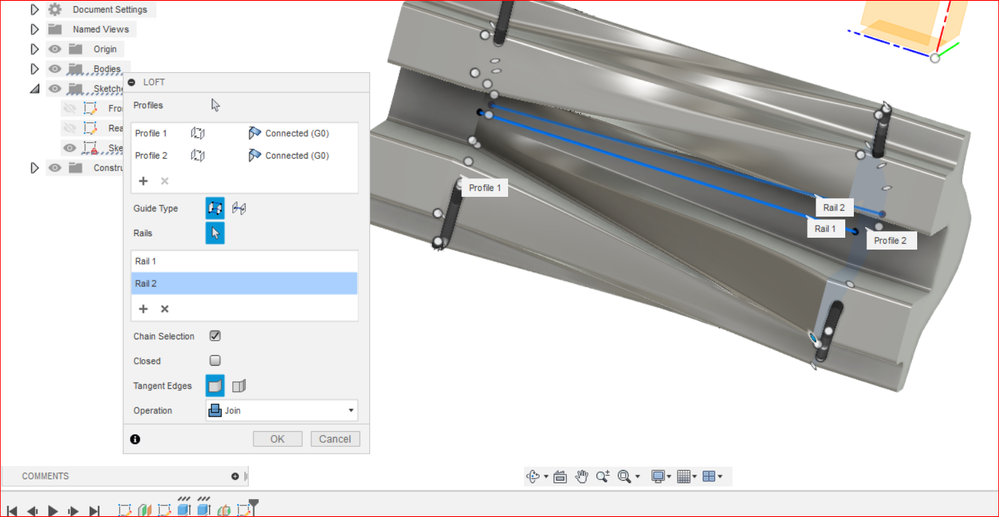
Task: Select the Pan hand tool
Action: click(x=581, y=476)
